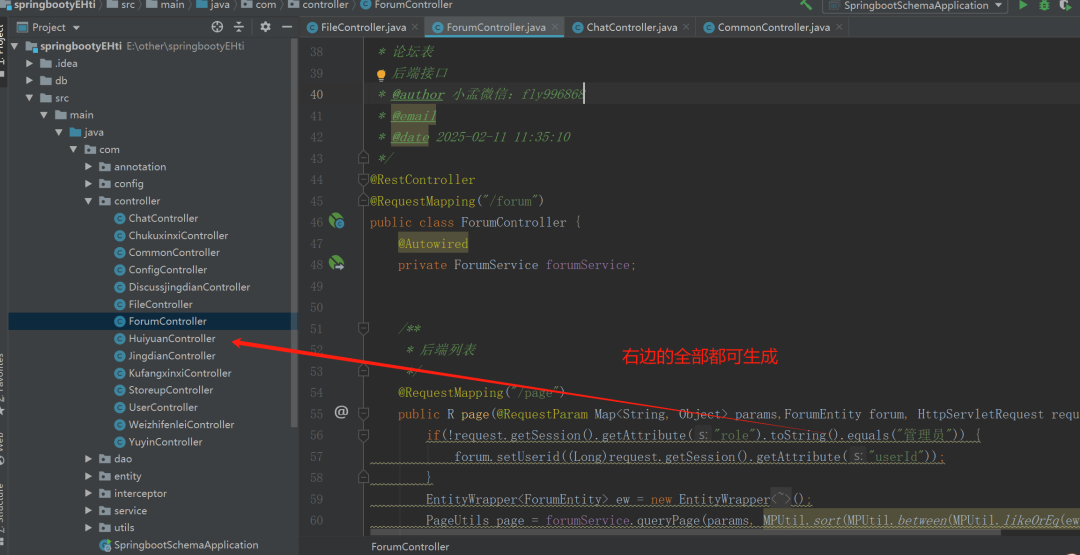The width and height of the screenshot is (1080, 555).
Task: Collapse the src folder in the tree
Action: click(29, 98)
